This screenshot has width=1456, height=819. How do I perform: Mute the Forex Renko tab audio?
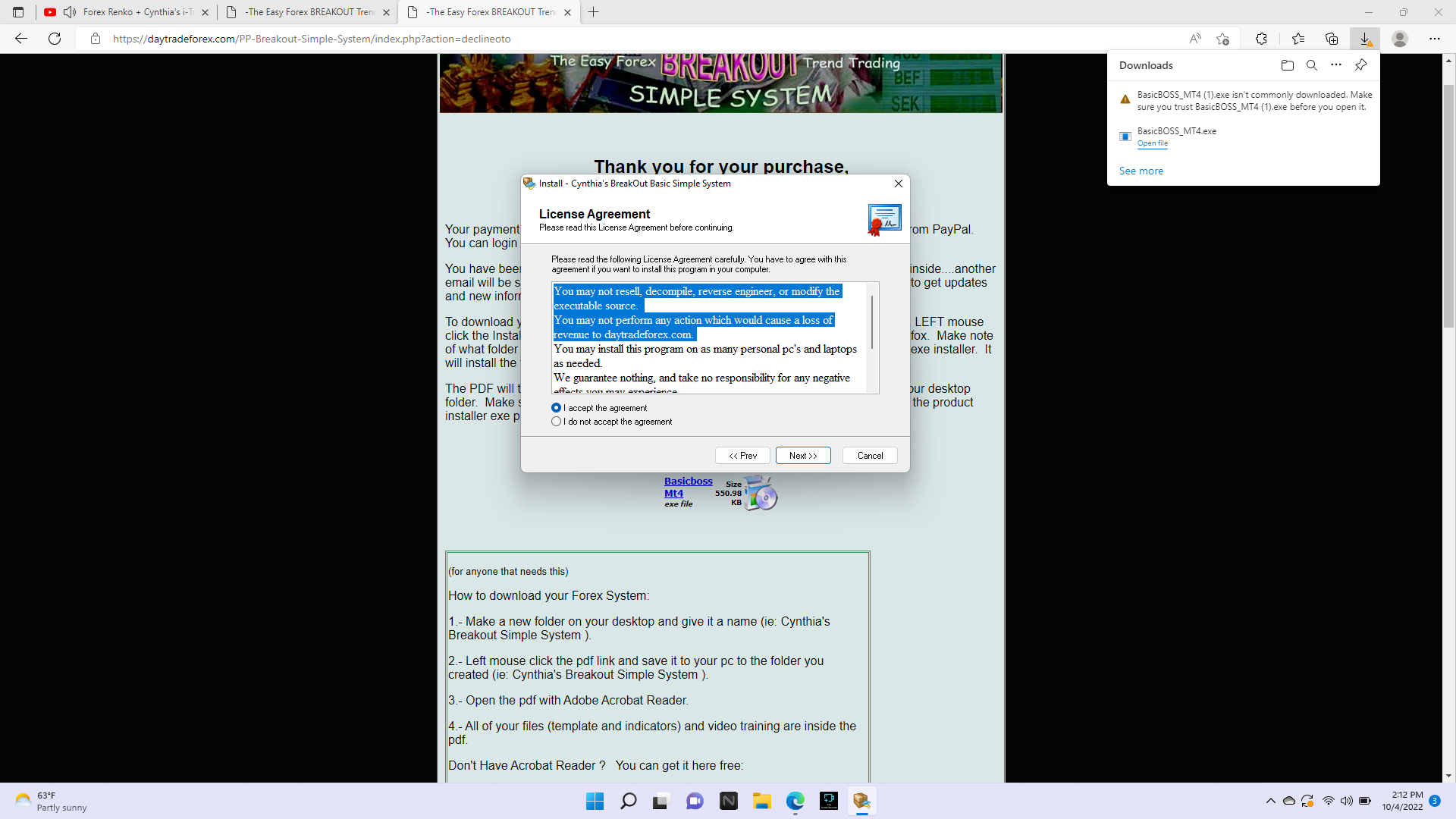tap(70, 12)
